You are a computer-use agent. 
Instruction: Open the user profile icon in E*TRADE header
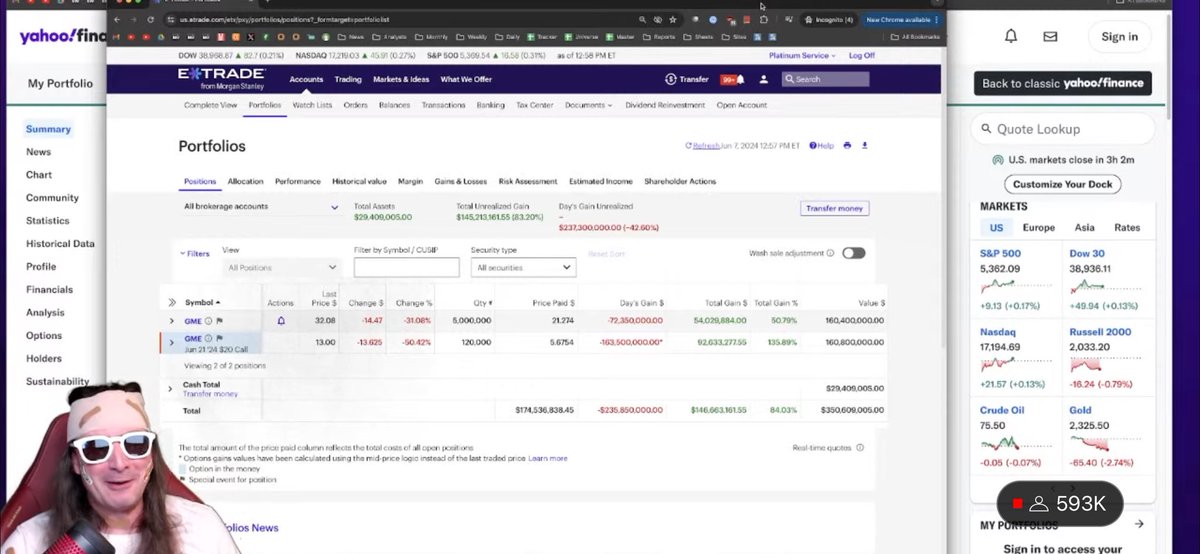point(764,79)
